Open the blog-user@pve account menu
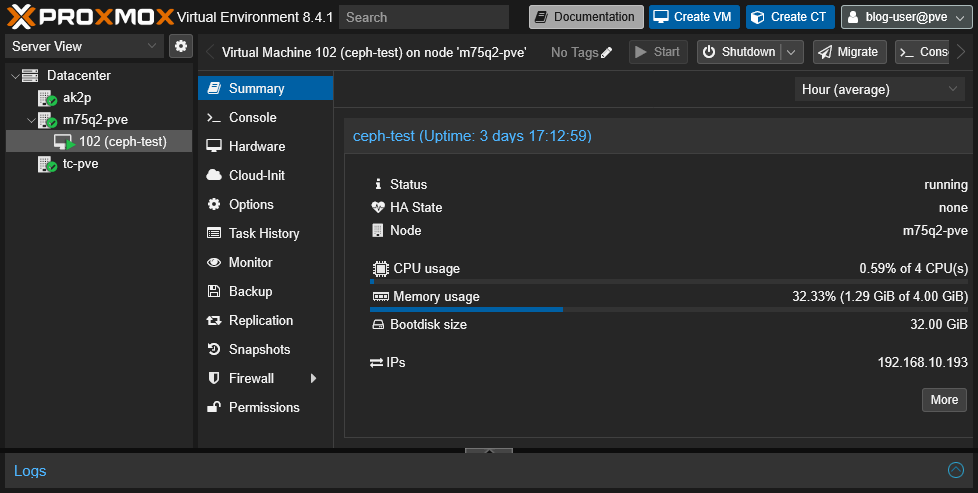This screenshot has width=978, height=493. (x=906, y=17)
